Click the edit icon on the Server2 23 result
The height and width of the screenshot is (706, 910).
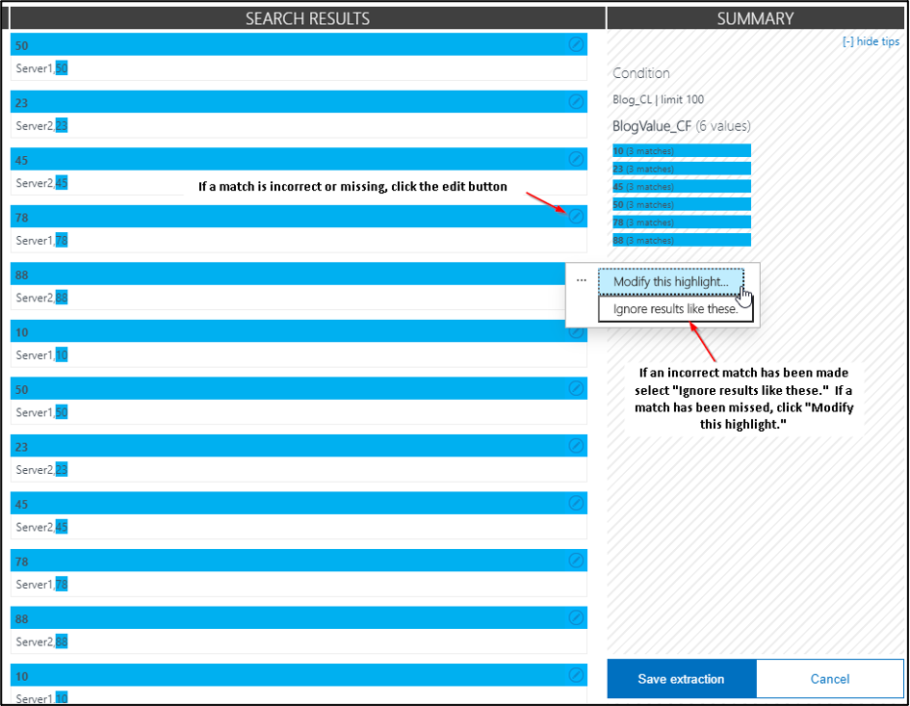click(x=576, y=102)
